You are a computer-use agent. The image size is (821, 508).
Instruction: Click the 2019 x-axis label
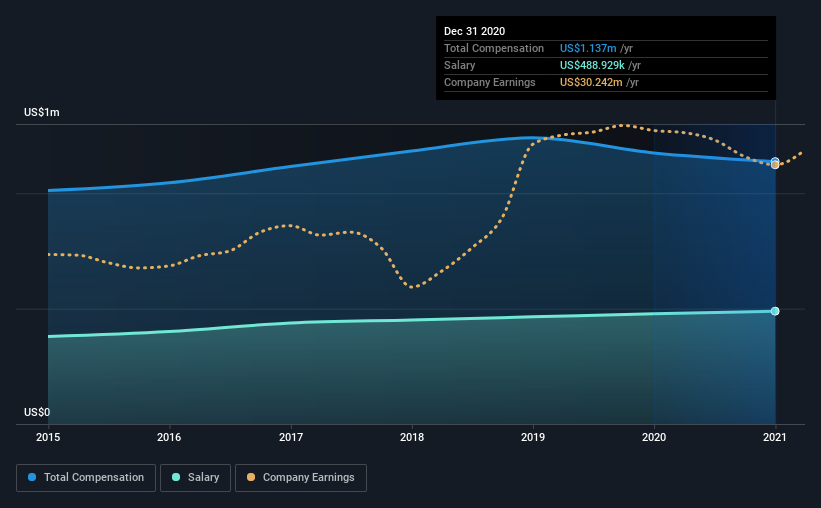(x=533, y=437)
